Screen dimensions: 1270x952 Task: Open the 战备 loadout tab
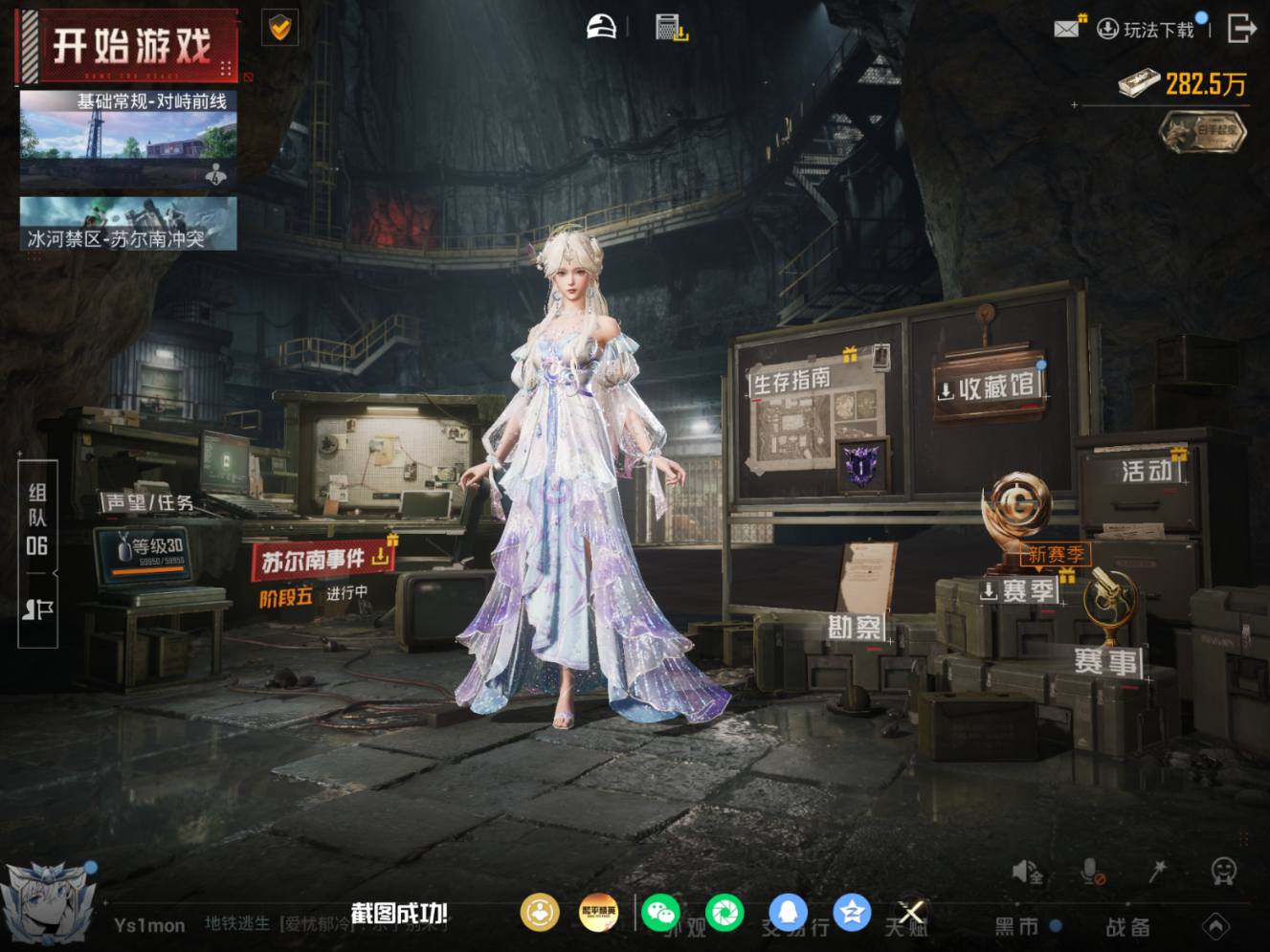(x=1128, y=926)
